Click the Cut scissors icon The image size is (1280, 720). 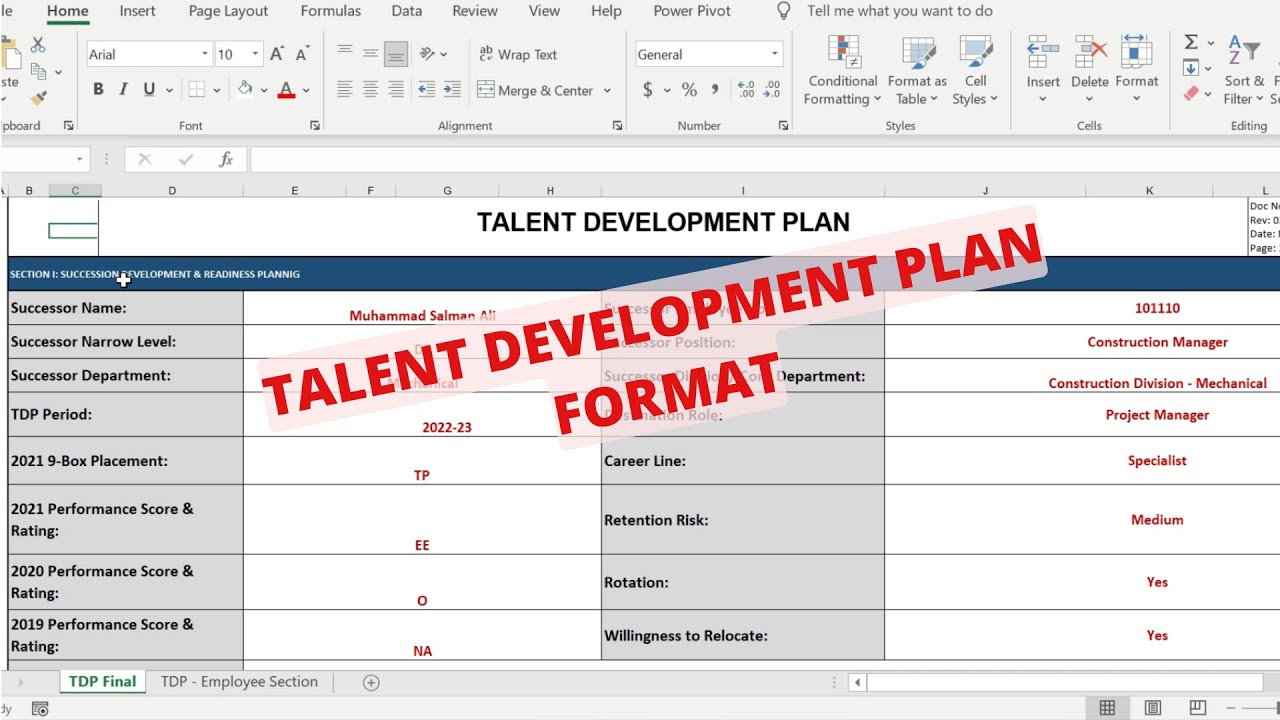38,45
